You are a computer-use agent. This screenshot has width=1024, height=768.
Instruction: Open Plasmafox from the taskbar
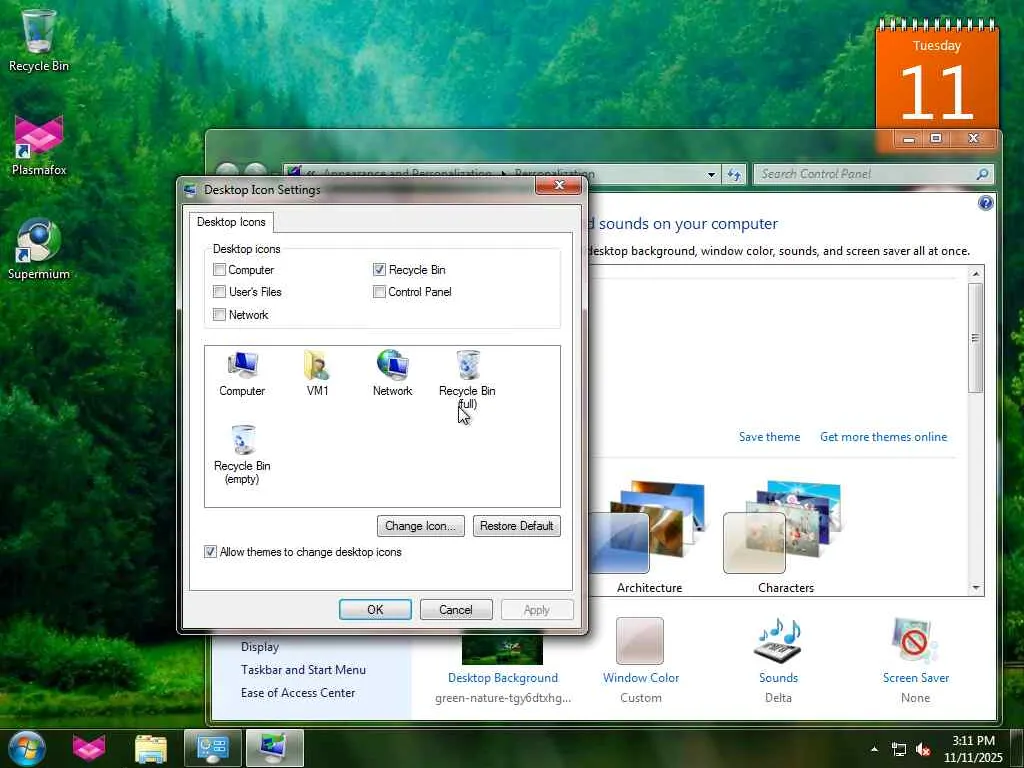coord(89,748)
